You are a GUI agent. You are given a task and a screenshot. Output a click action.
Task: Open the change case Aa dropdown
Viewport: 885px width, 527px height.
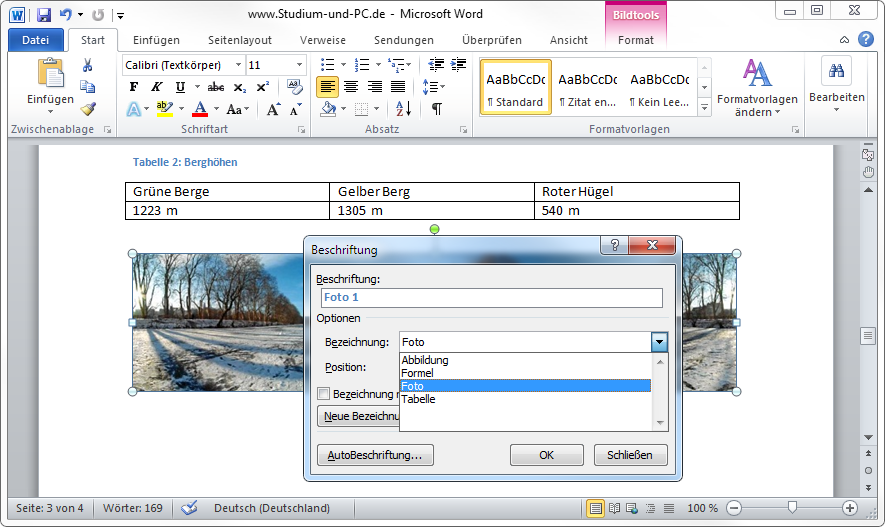click(238, 109)
